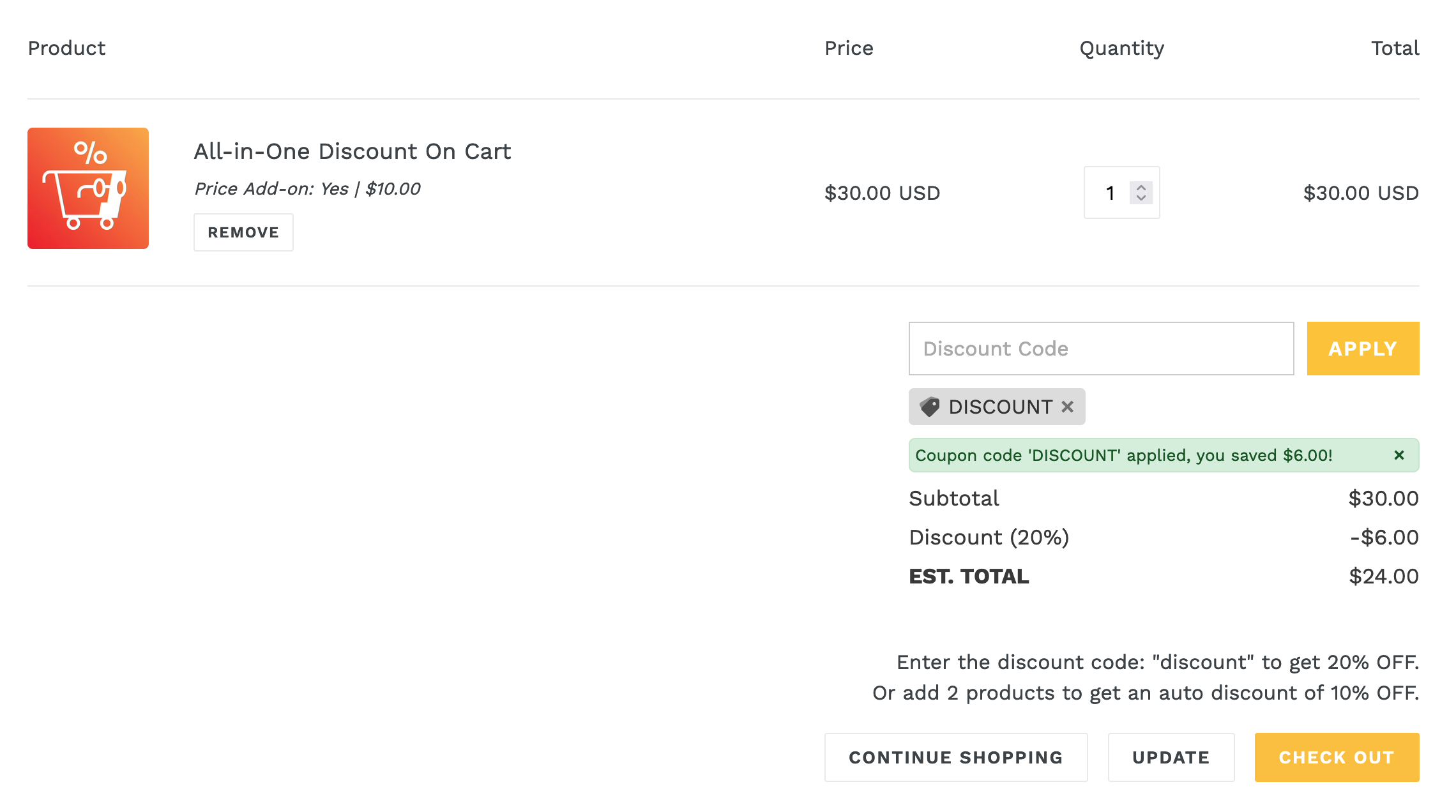
Task: Open the All-in-One Discount On Cart product link
Action: pos(353,151)
